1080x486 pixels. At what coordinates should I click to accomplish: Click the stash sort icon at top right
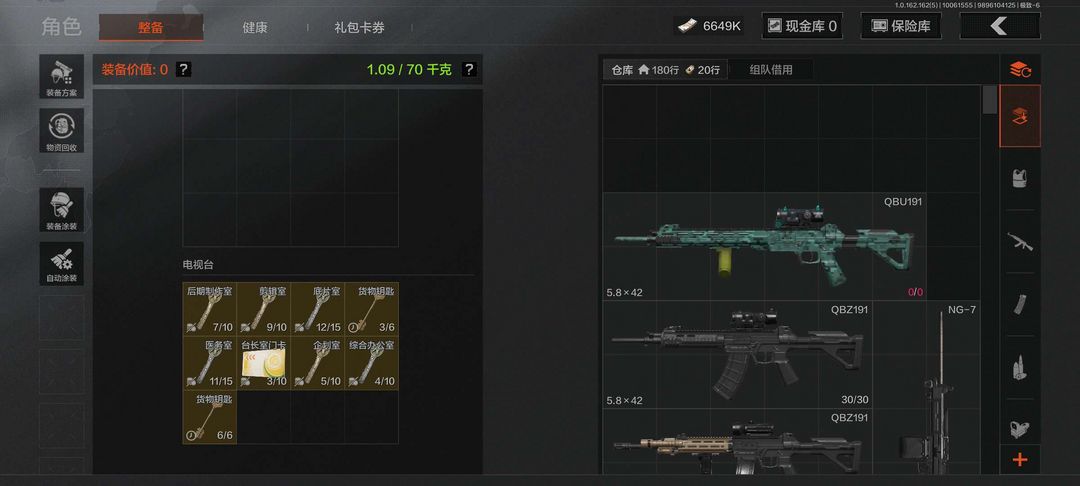click(x=1020, y=69)
